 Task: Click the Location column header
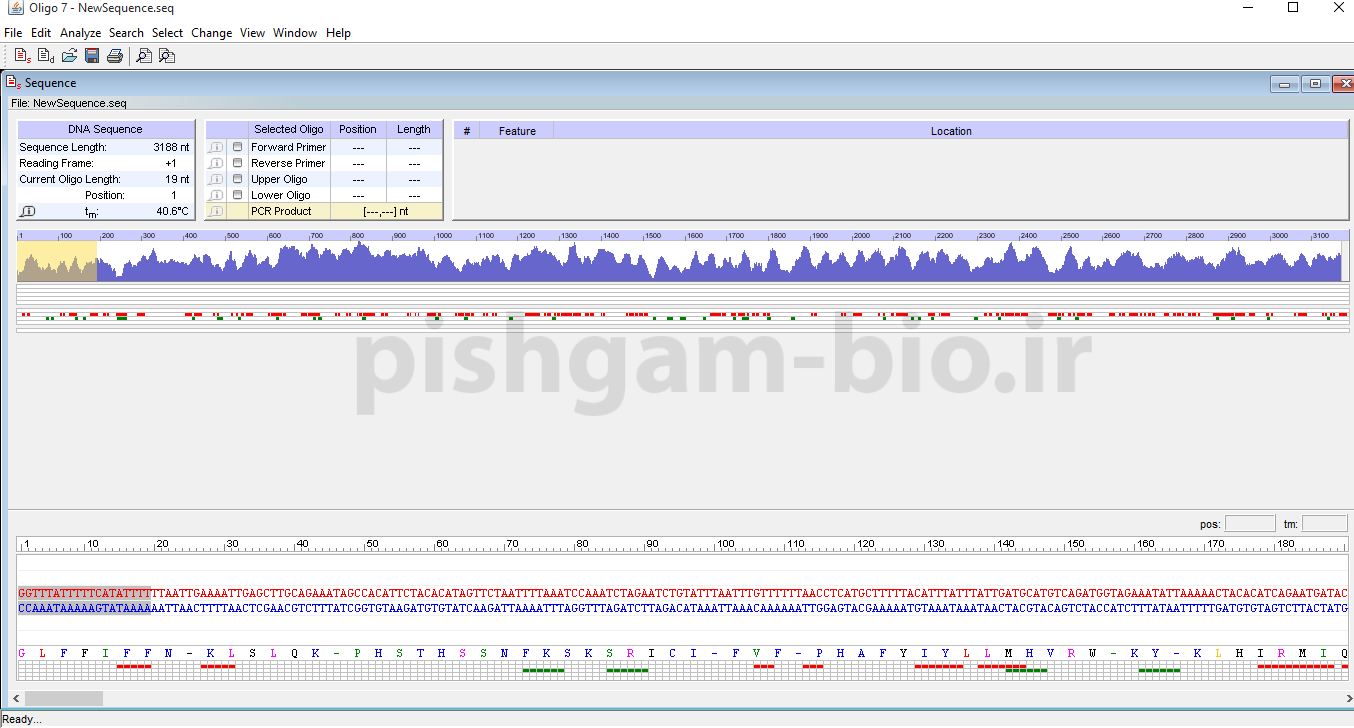pos(950,131)
